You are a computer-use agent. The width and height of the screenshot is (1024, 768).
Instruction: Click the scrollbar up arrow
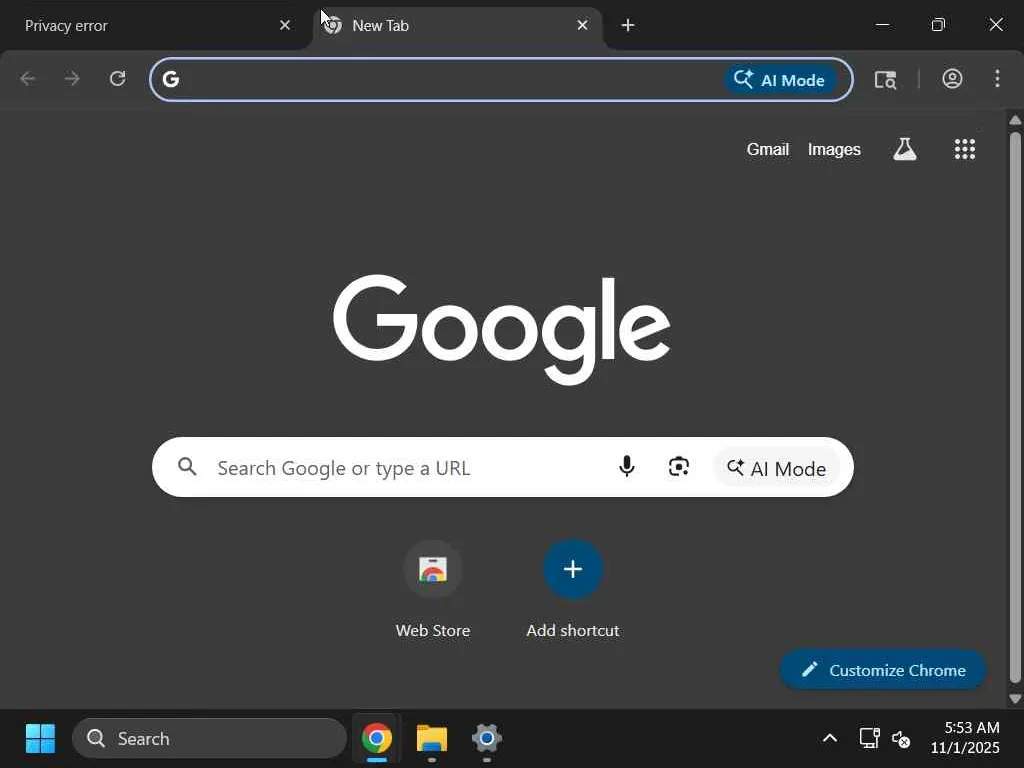point(1015,120)
